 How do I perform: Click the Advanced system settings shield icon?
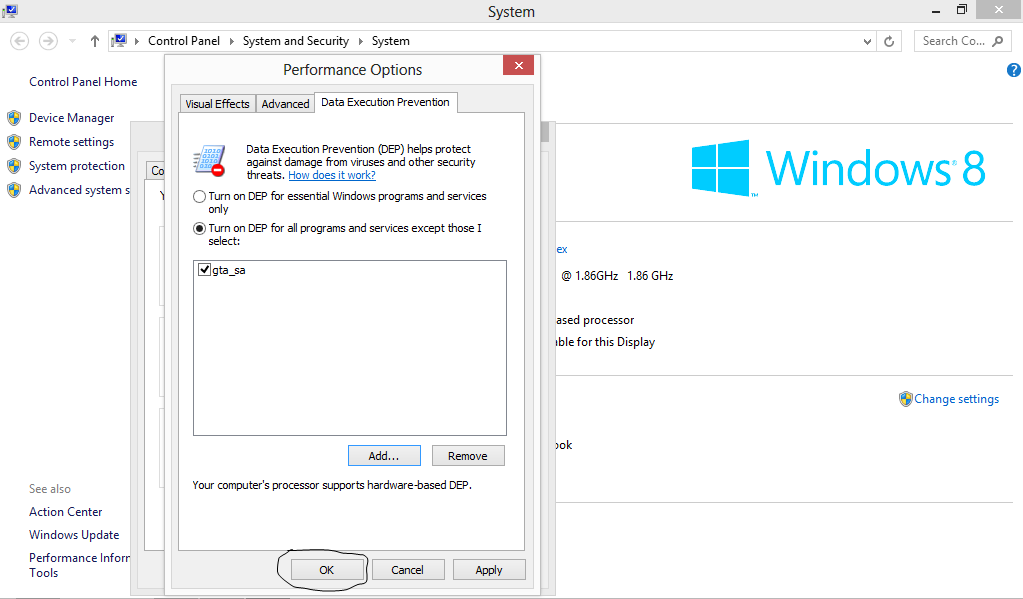(x=14, y=190)
